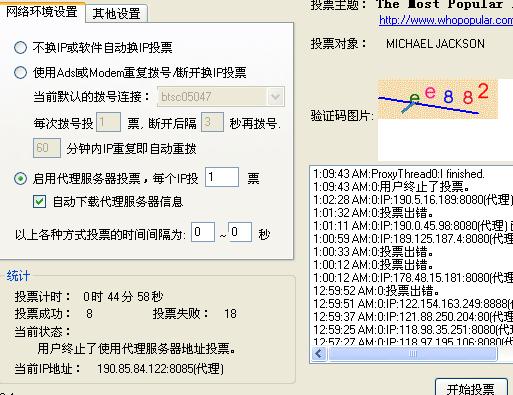
Task: Click the first interval field before the tilde
Action: tap(203, 232)
